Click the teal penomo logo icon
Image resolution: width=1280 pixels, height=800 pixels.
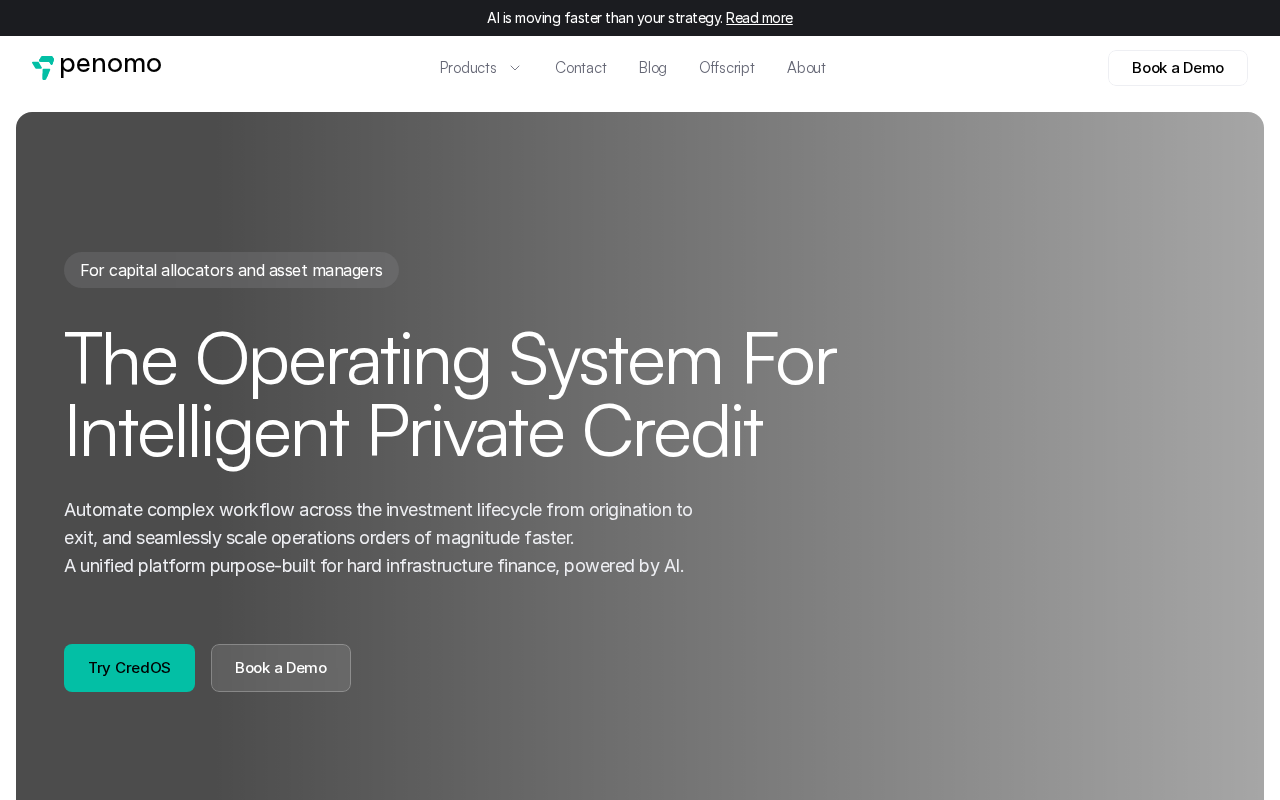(43, 68)
